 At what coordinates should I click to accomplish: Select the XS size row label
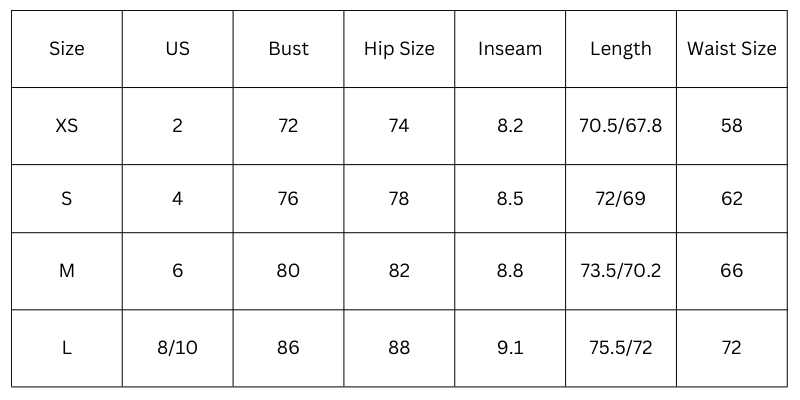(67, 126)
